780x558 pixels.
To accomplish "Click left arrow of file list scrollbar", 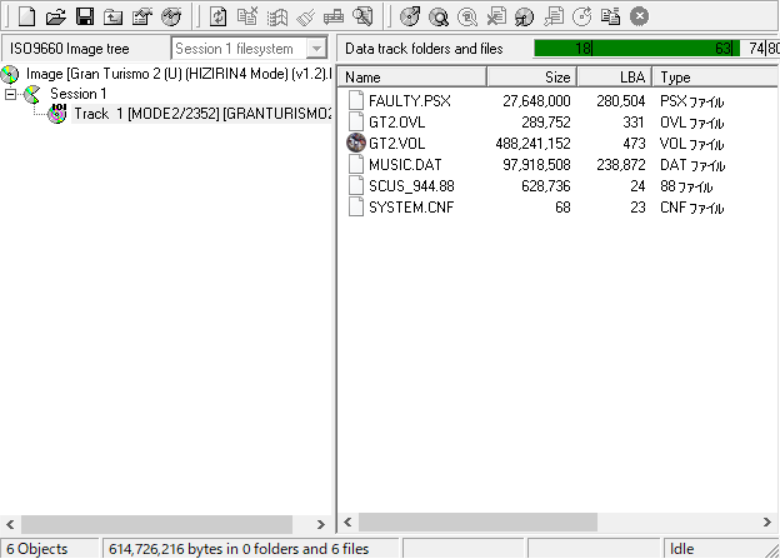I will pos(348,522).
